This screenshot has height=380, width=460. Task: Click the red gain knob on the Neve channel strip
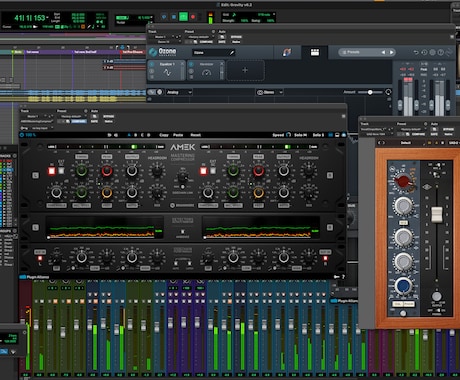(x=403, y=181)
